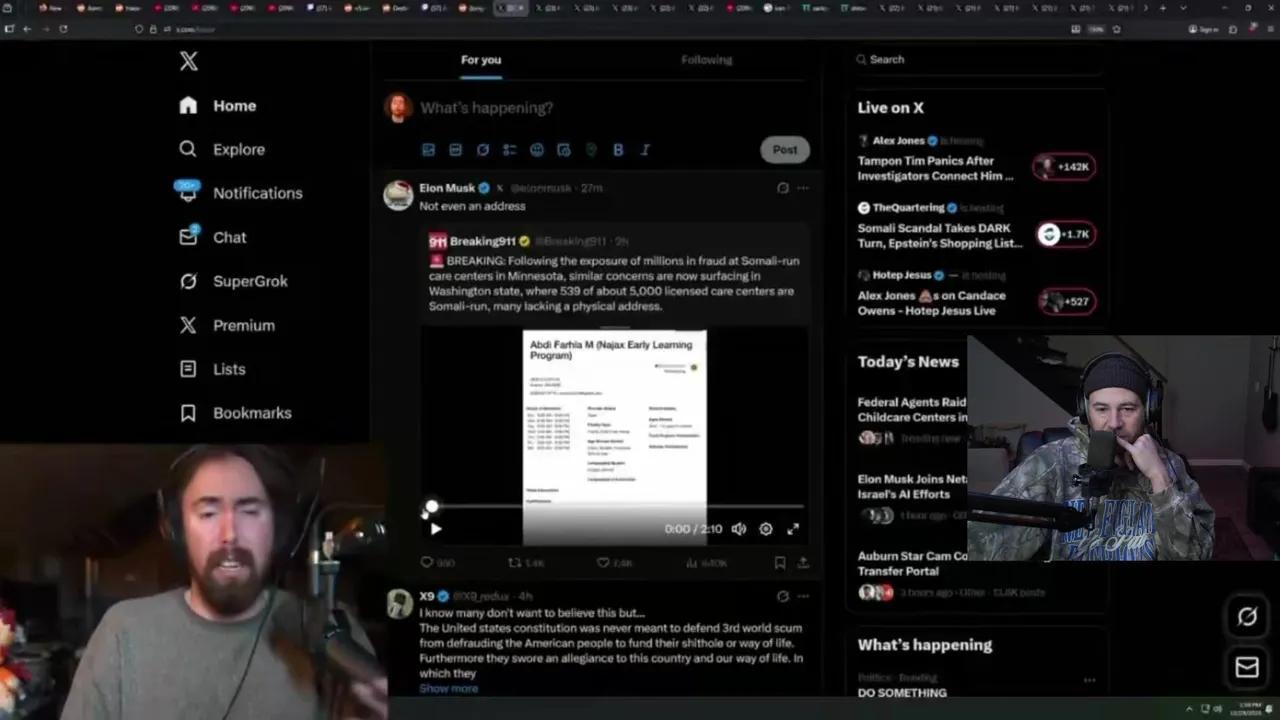The width and height of the screenshot is (1280, 720).
Task: Open Elon Musk's avatar
Action: coord(398,196)
